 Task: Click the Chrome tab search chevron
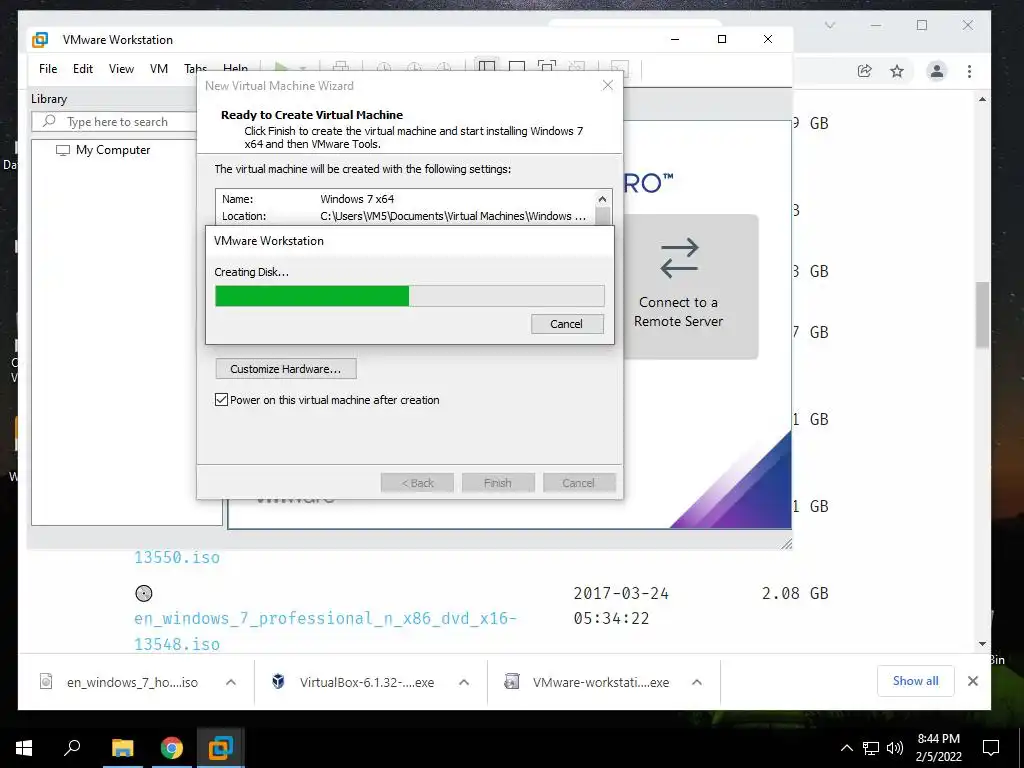click(x=830, y=25)
